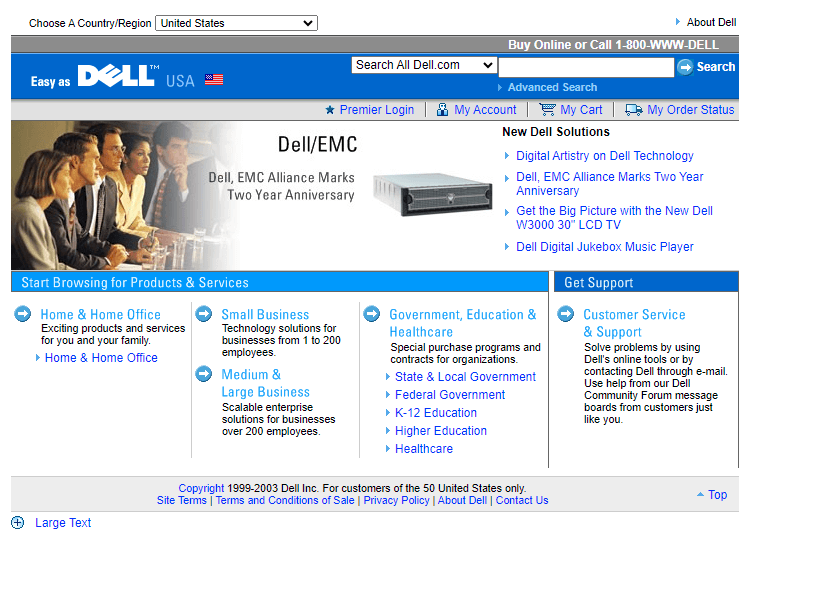Screen dimensions: 830x600
Task: Click the My Account person icon
Action: (x=442, y=110)
